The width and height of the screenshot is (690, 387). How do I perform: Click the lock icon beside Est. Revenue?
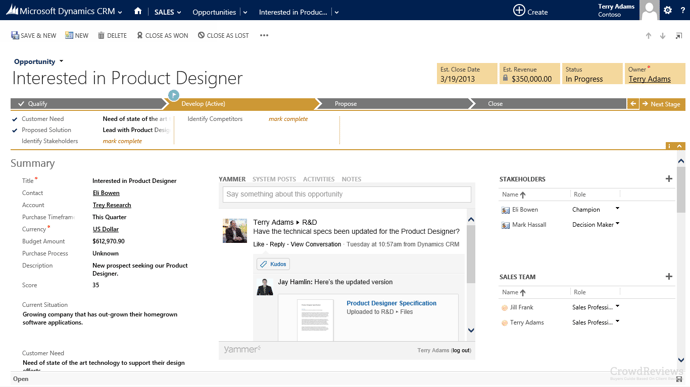tap(505, 78)
